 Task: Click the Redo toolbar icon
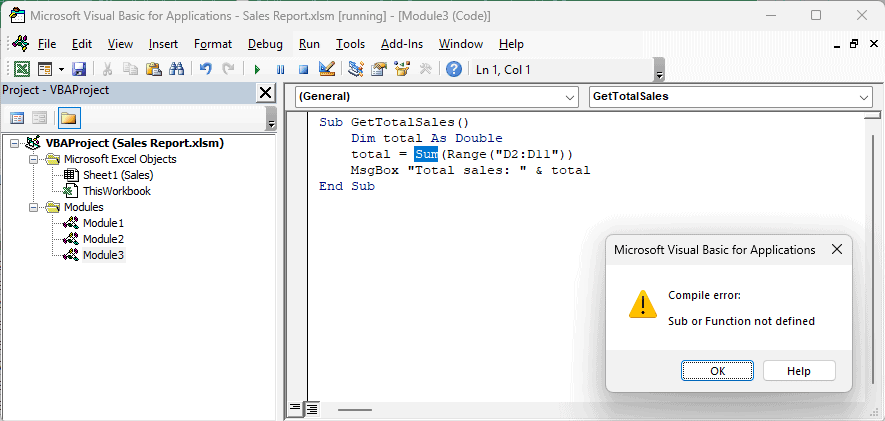(228, 69)
